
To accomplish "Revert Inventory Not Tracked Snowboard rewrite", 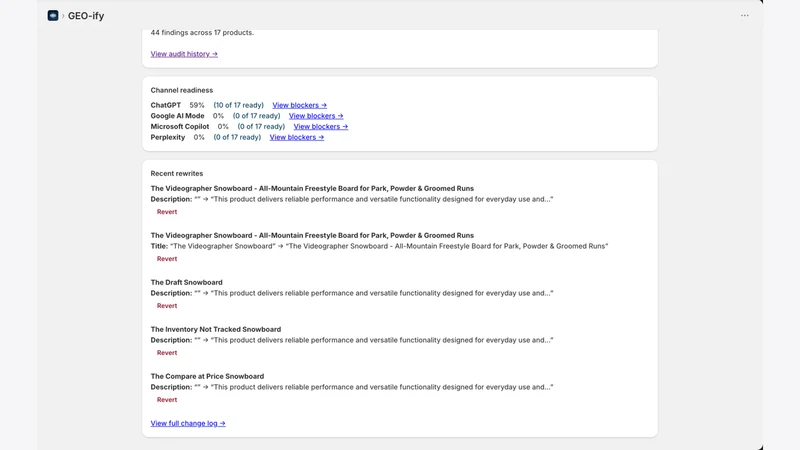I will coord(167,353).
